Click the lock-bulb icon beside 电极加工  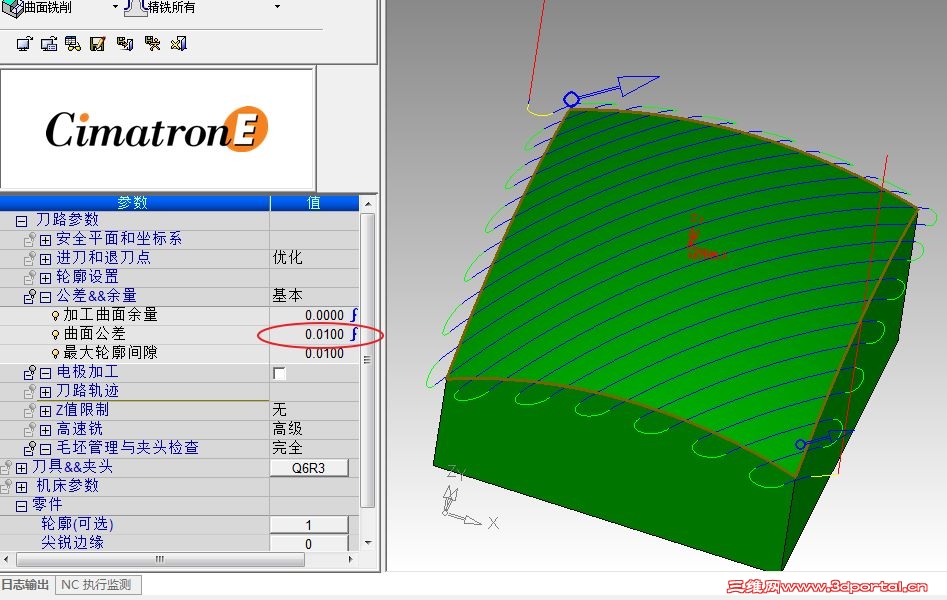click(x=30, y=373)
